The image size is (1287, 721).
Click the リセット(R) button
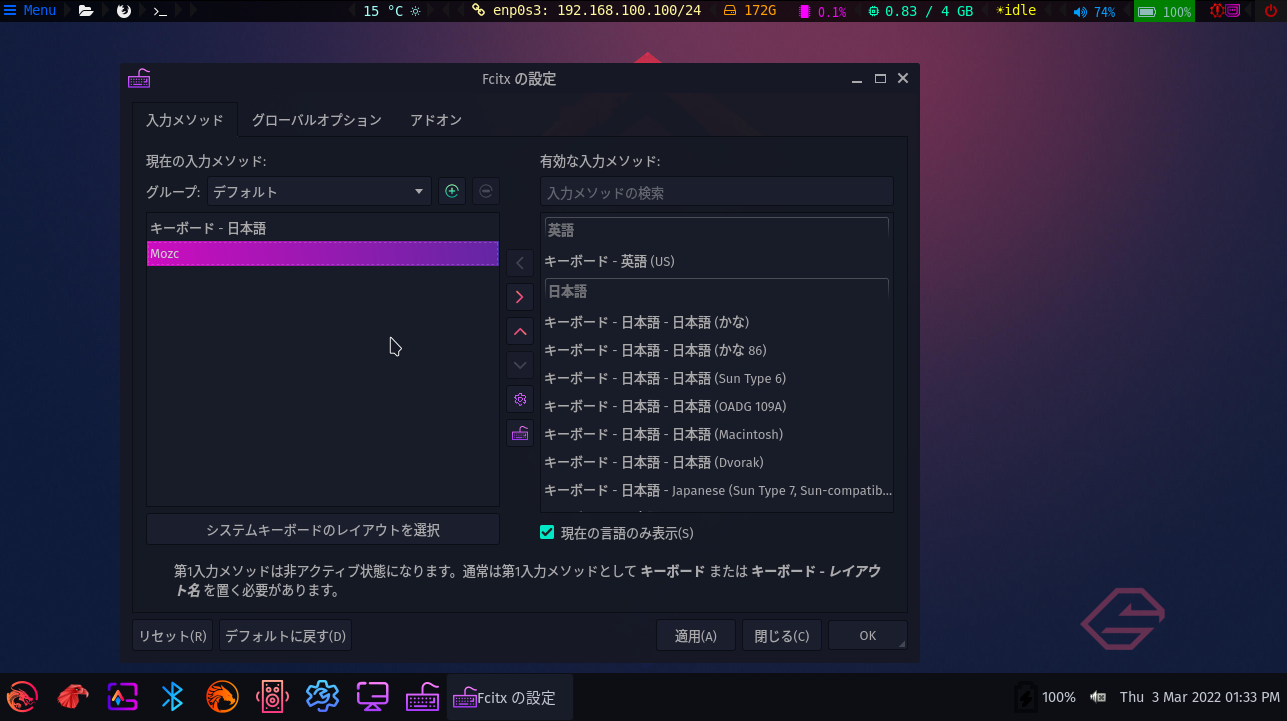pos(173,636)
